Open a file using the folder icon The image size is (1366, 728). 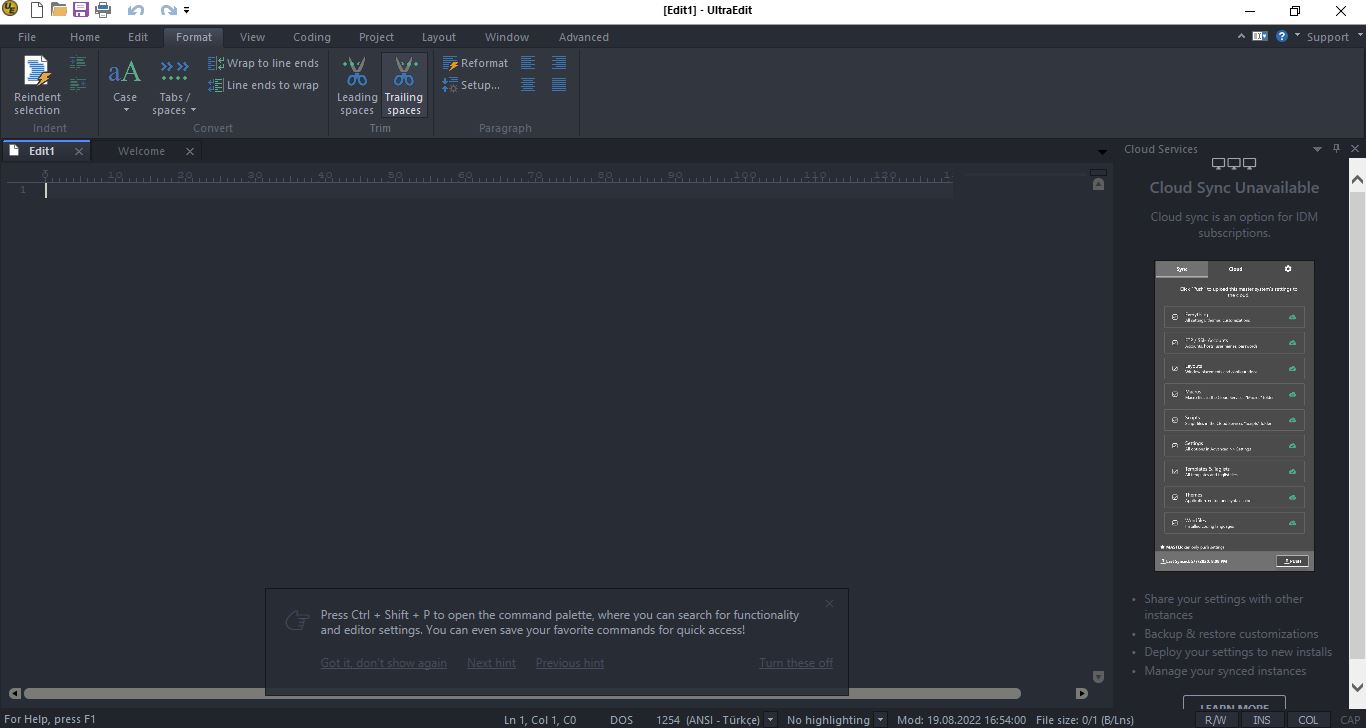point(58,11)
